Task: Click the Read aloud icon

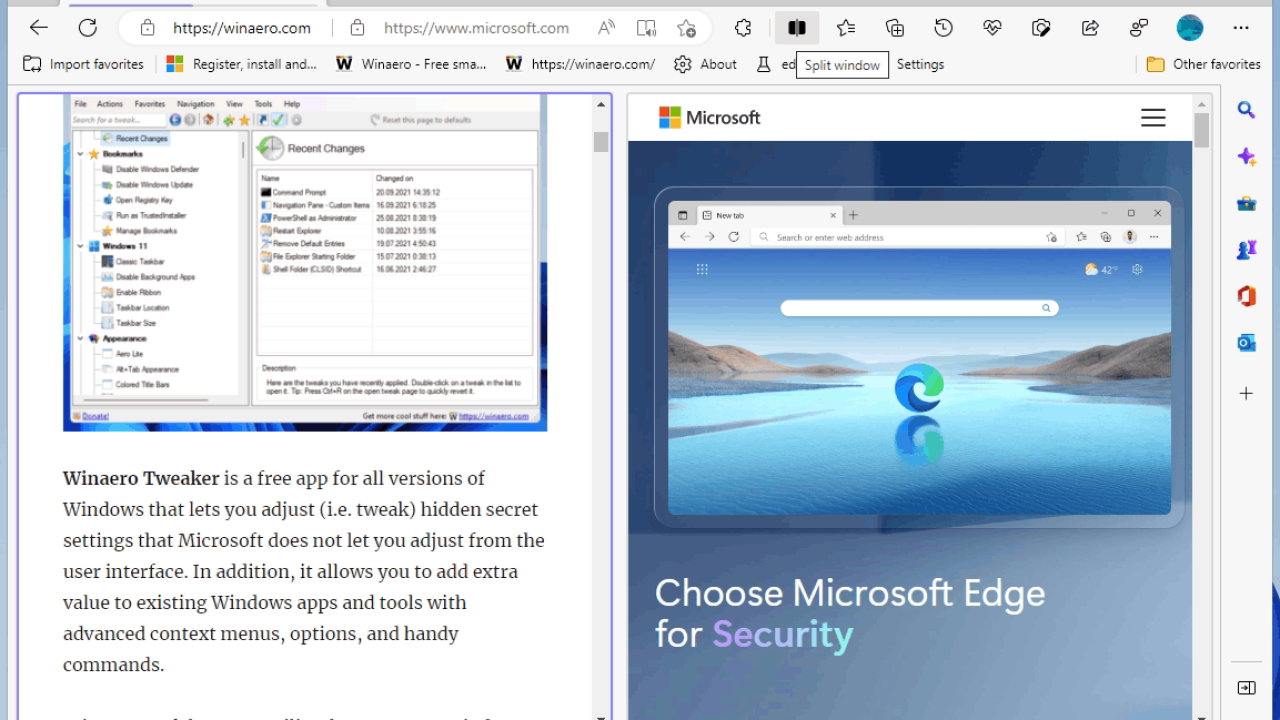Action: [606, 28]
